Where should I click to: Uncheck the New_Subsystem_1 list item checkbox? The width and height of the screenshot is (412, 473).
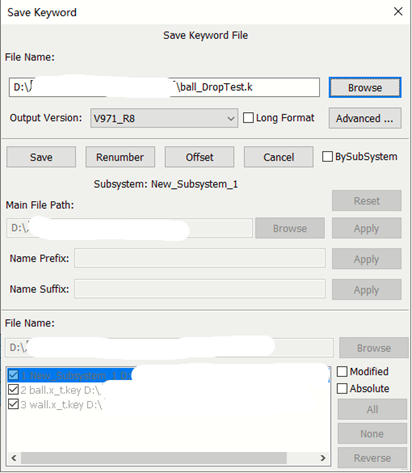pyautogui.click(x=13, y=375)
